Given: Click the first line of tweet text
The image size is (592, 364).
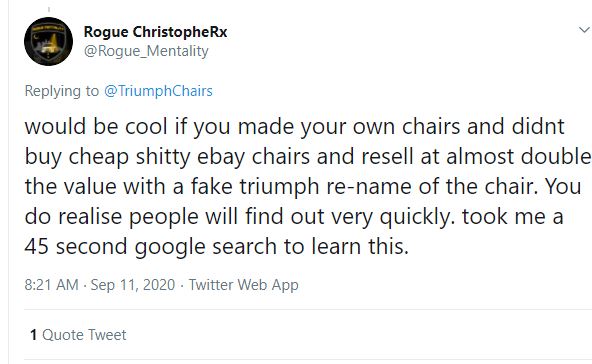Looking at the screenshot, I should point(294,126).
